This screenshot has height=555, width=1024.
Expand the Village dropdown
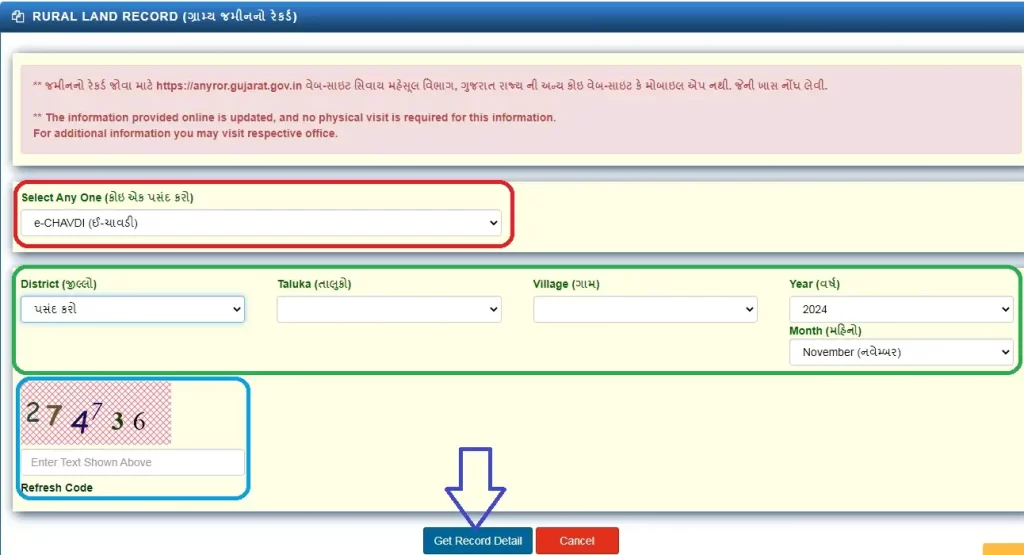pyautogui.click(x=645, y=309)
